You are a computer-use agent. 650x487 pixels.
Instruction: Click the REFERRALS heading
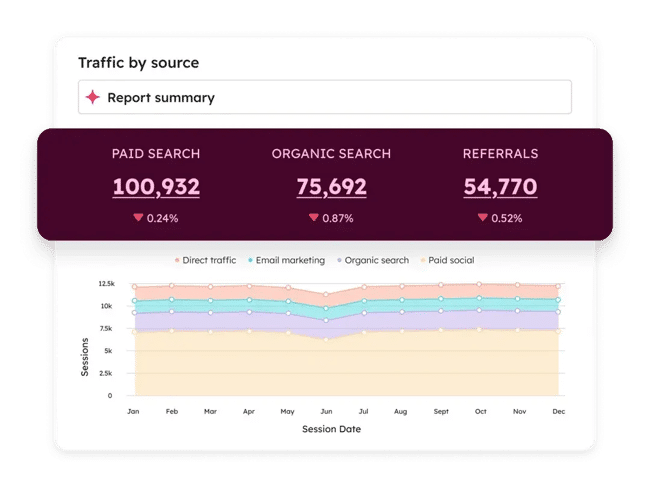[x=500, y=154]
